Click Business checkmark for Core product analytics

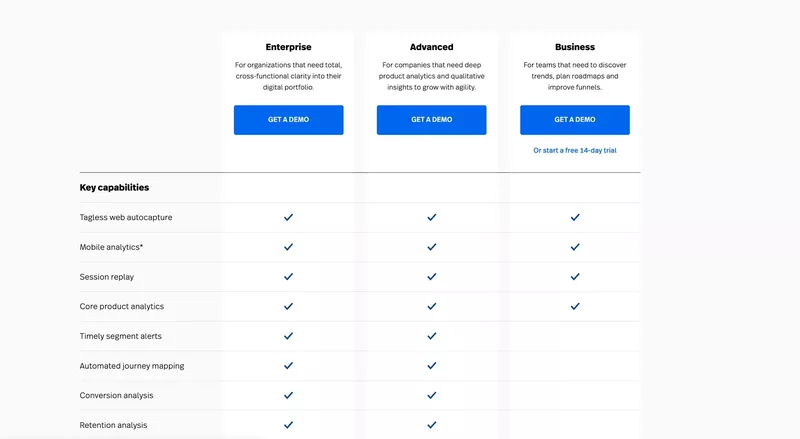point(575,306)
